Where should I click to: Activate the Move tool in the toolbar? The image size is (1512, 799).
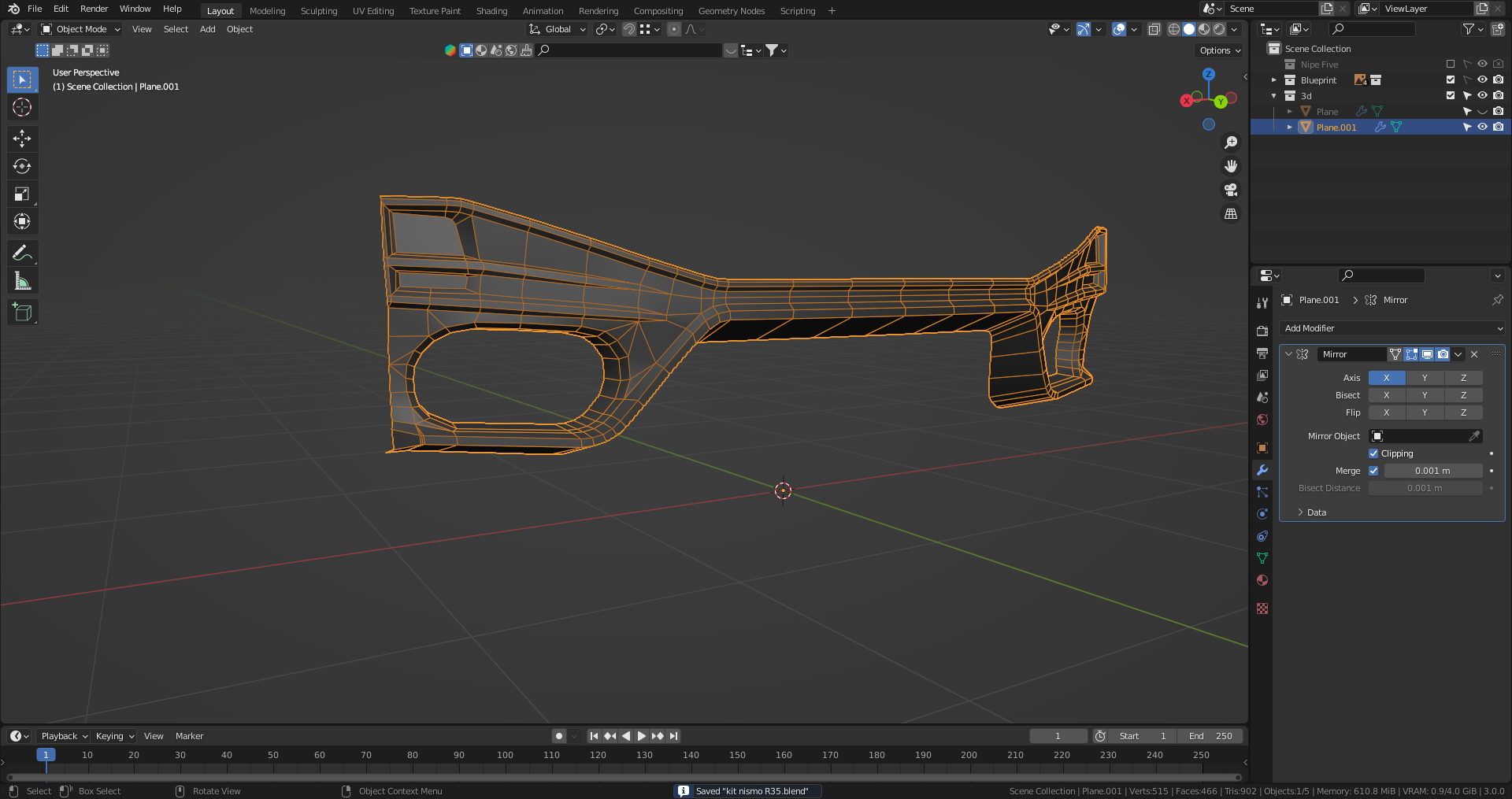(x=22, y=139)
